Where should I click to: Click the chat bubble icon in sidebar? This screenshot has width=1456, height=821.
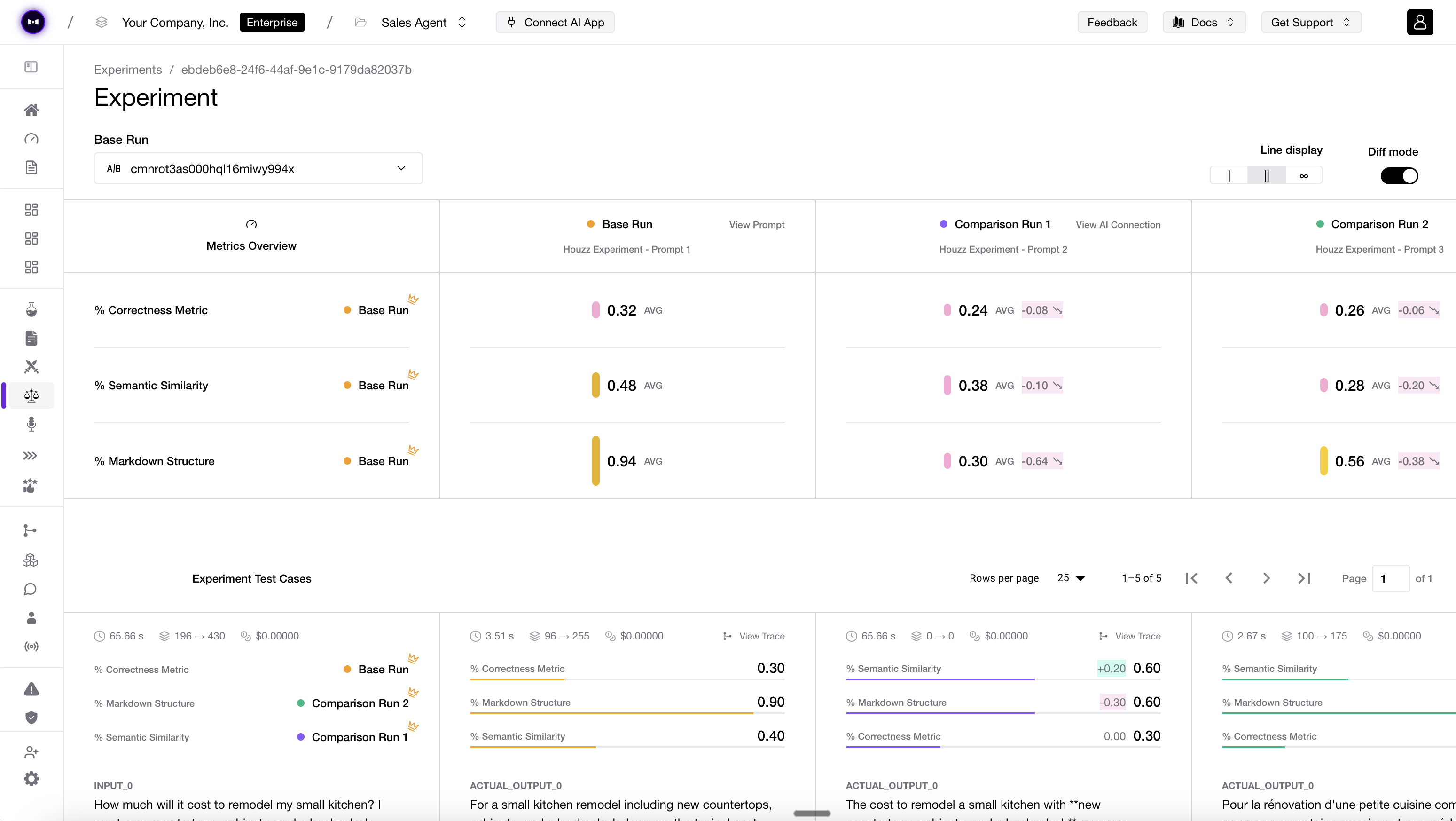click(x=30, y=589)
